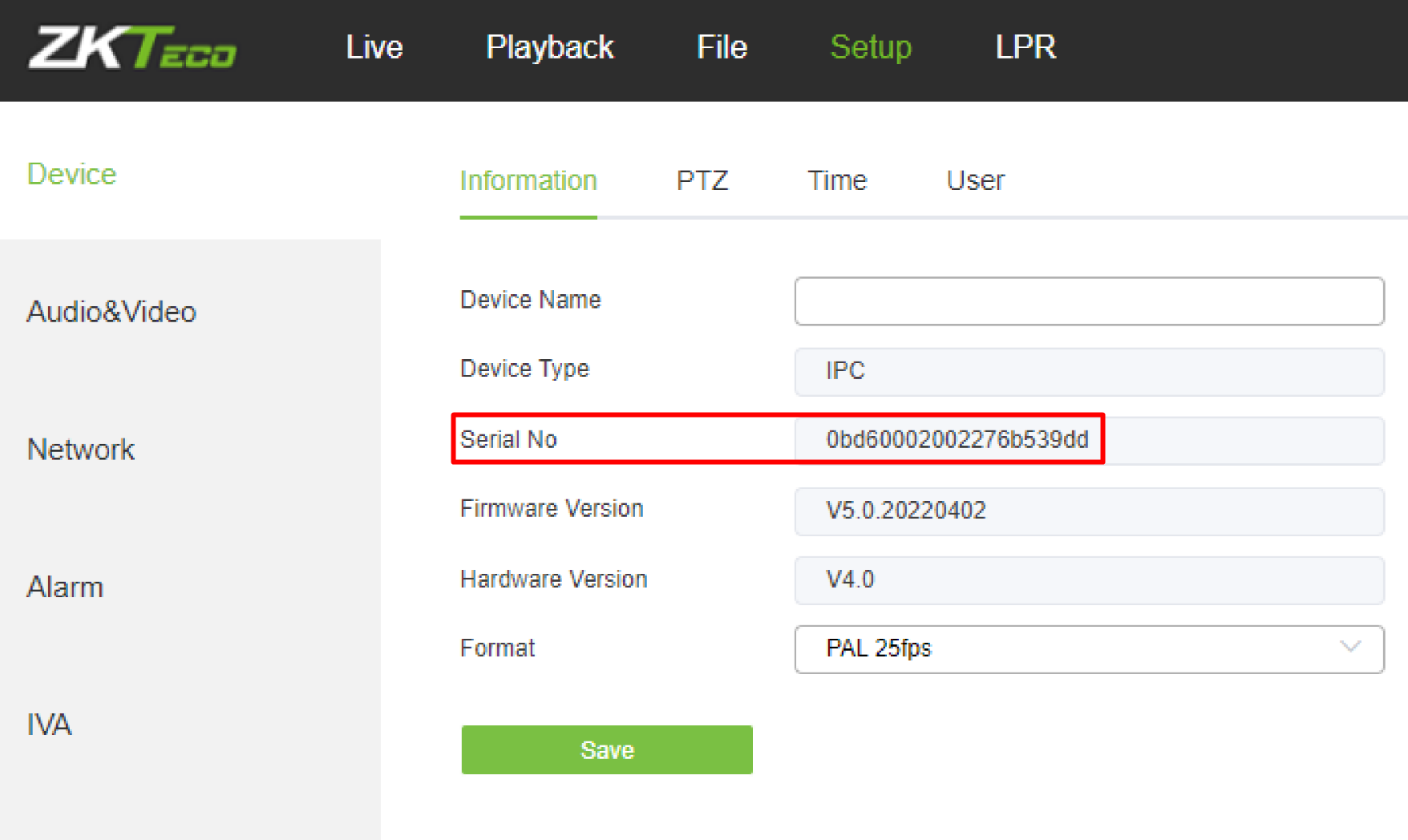Click the green Save button
1408x840 pixels.
(x=607, y=749)
